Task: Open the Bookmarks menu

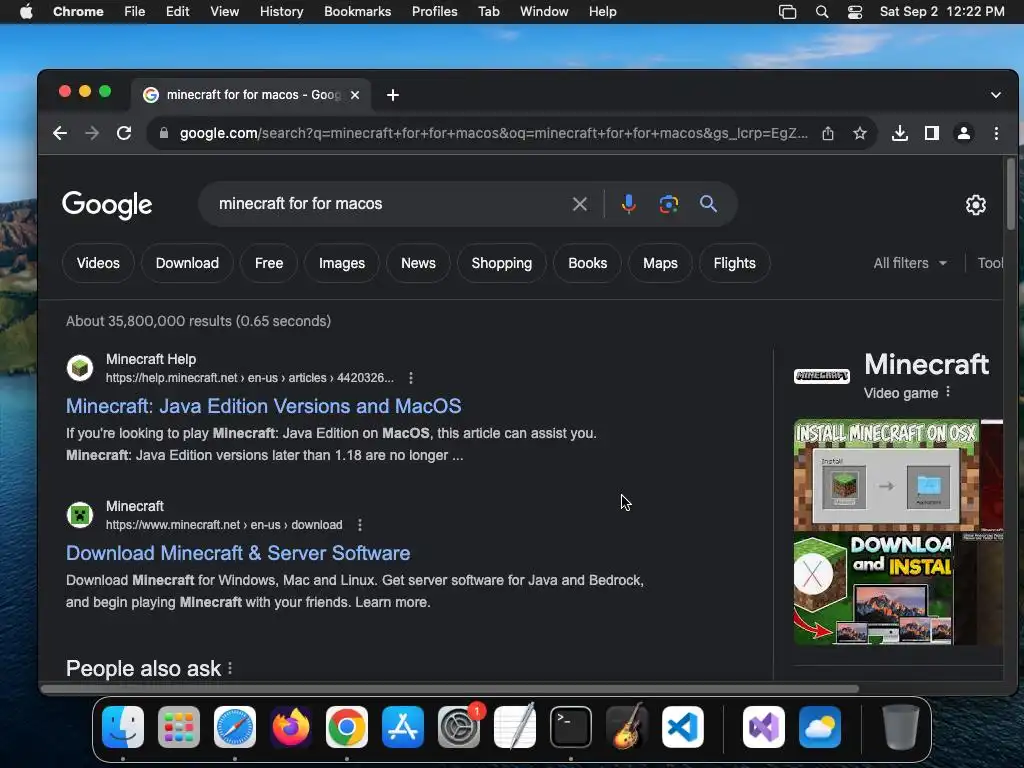Action: point(357,12)
